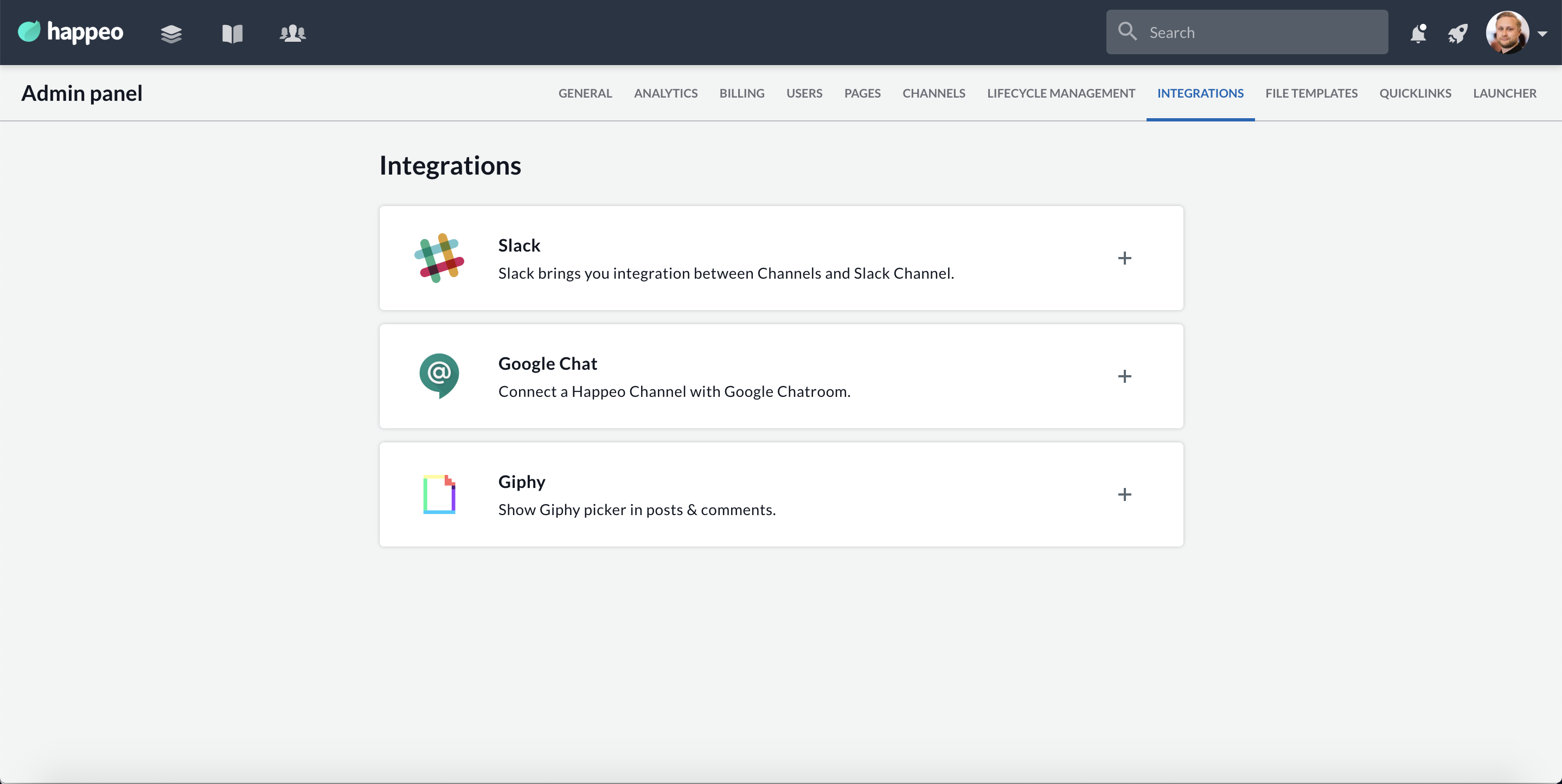Click the Happeo logo
The width and height of the screenshot is (1562, 784).
(x=71, y=32)
